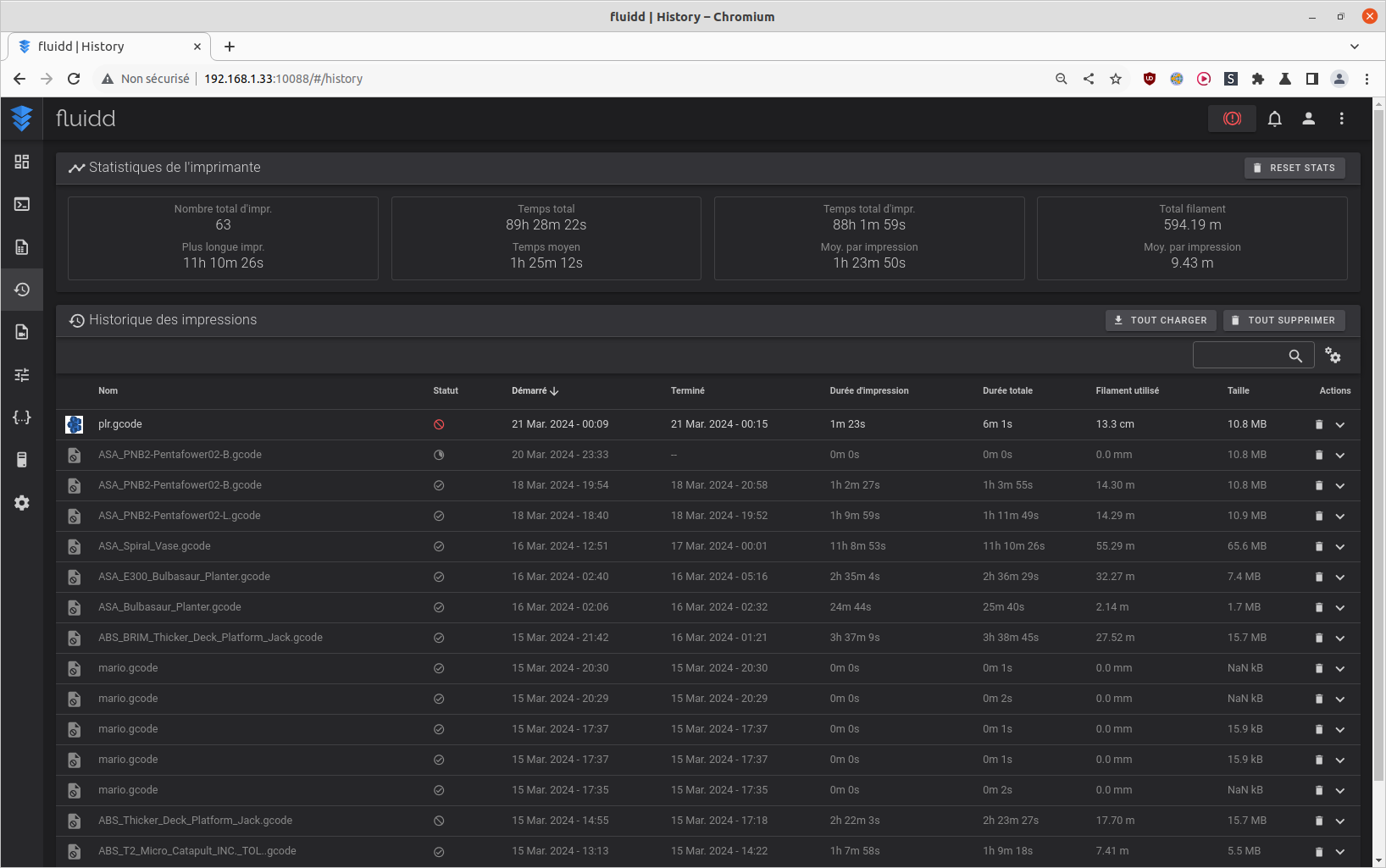The height and width of the screenshot is (868, 1386).
Task: Sort history by Statut column
Action: [x=446, y=391]
